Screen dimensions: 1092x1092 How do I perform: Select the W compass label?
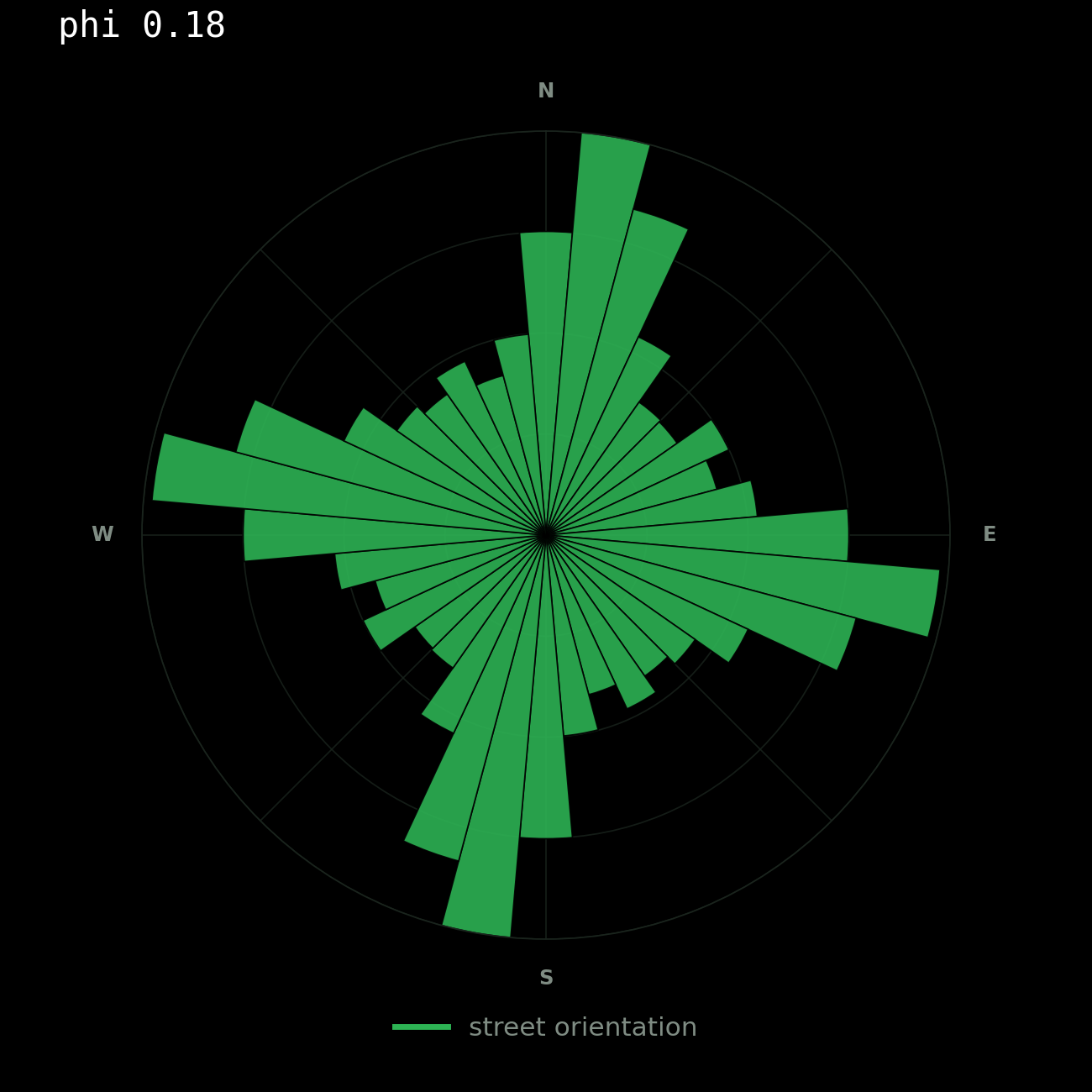[x=102, y=534]
